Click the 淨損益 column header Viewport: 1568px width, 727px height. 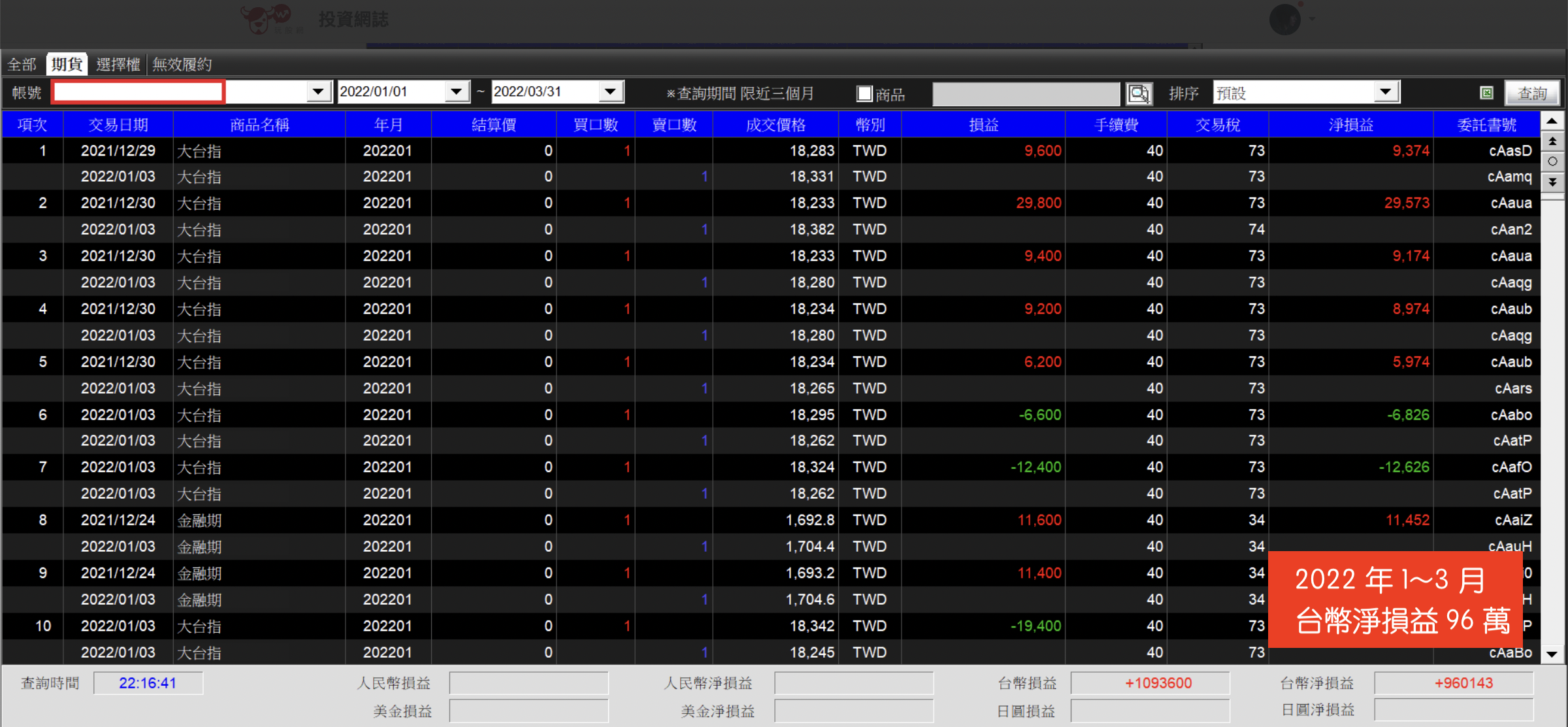click(x=1350, y=125)
